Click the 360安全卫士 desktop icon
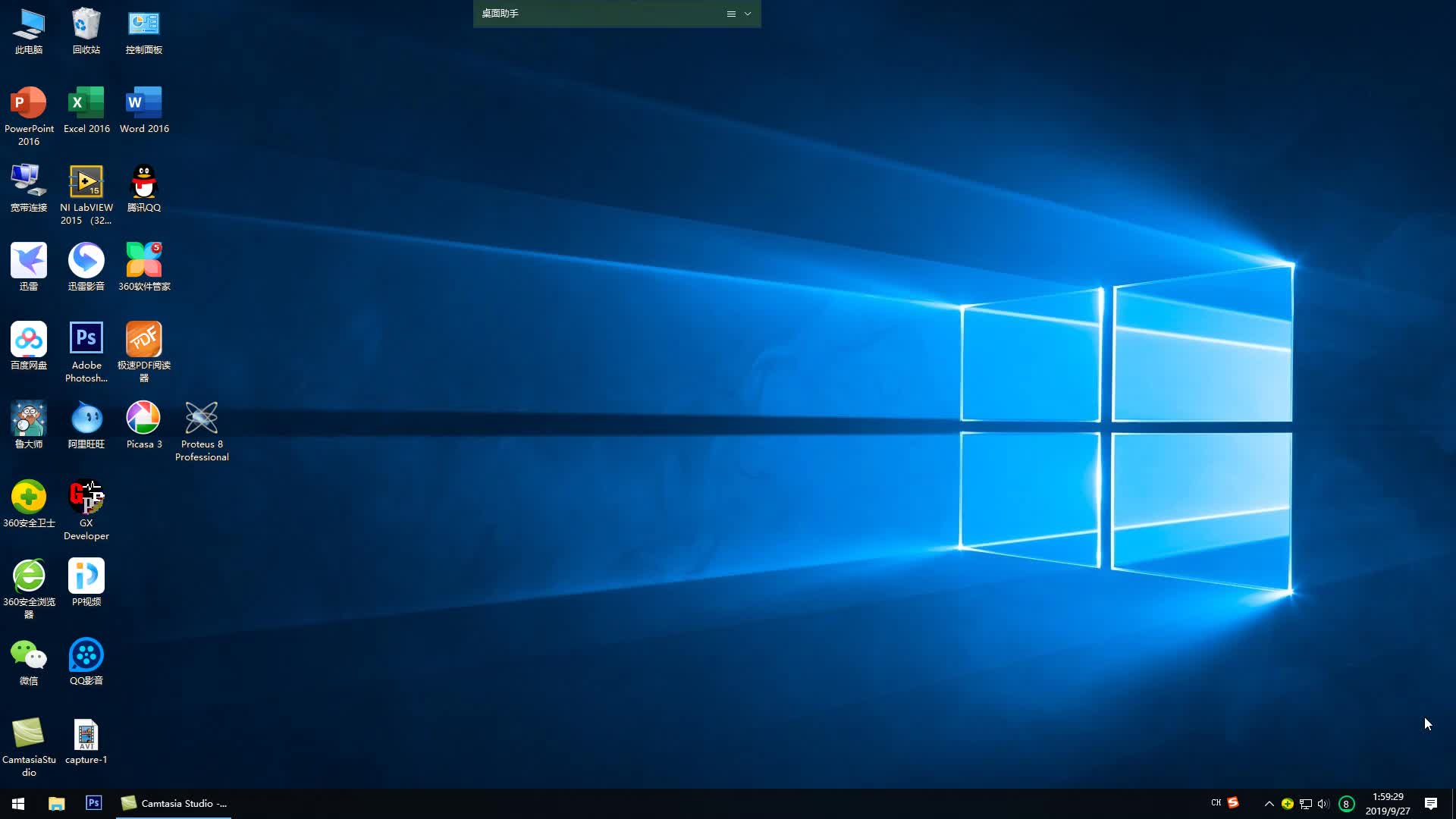 [29, 504]
